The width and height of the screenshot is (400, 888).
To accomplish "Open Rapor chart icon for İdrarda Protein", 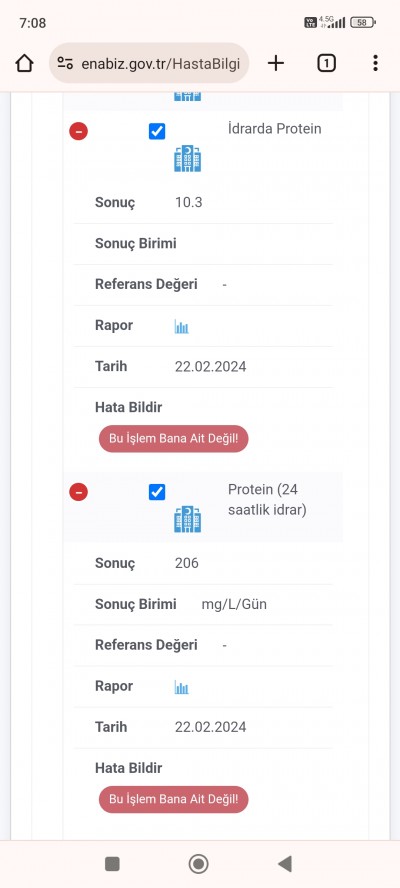I will [x=181, y=326].
